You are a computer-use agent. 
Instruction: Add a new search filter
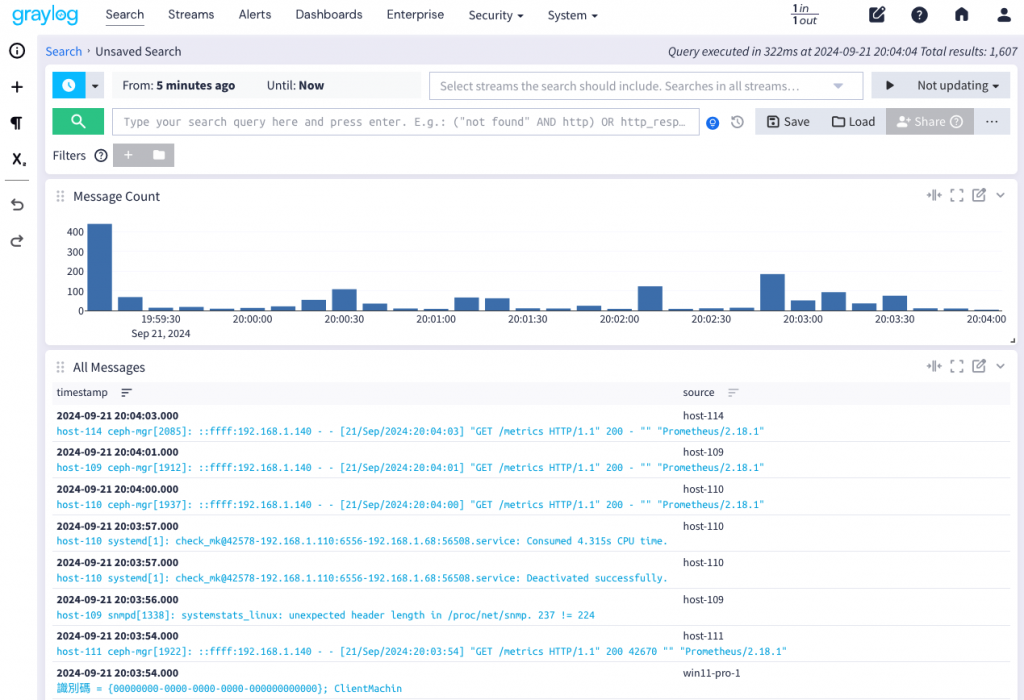(128, 155)
